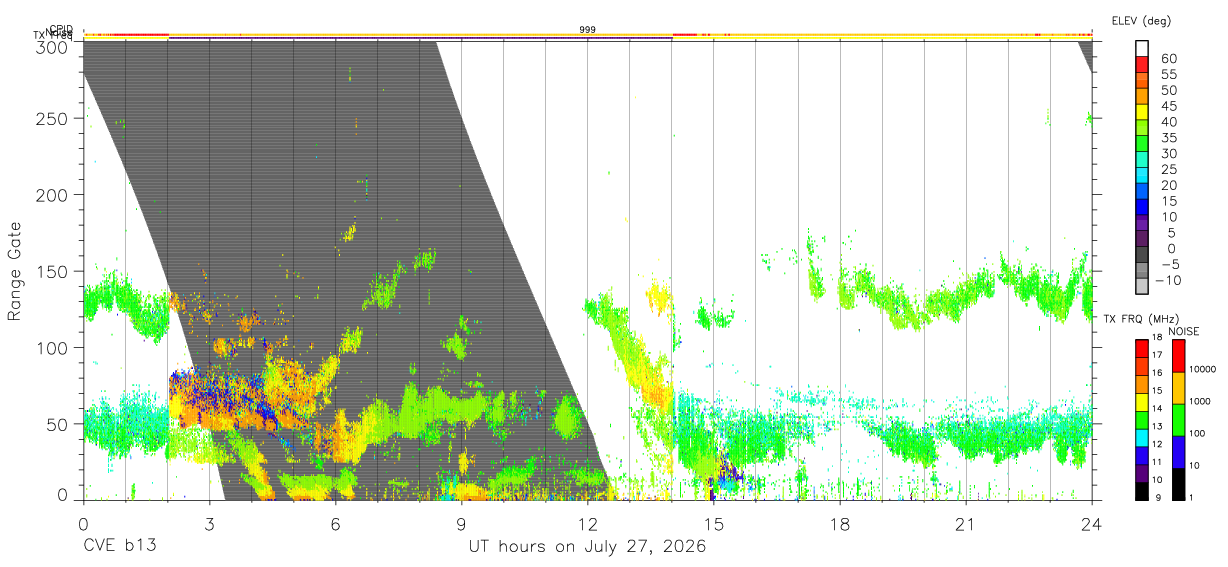Click the ELEV colorbar tick label '45'

(x=1168, y=106)
